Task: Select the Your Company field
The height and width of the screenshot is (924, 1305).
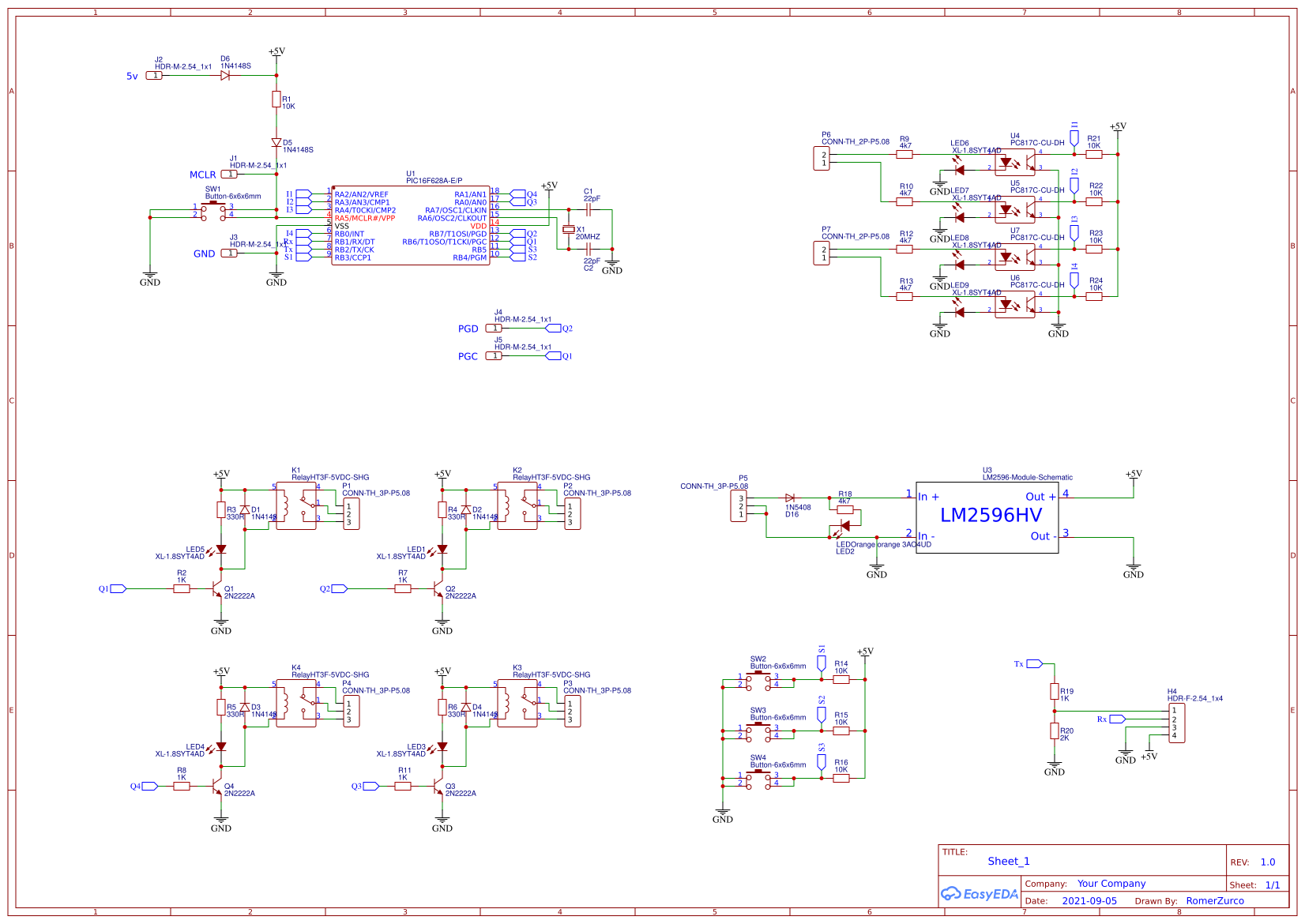Action: click(1110, 883)
